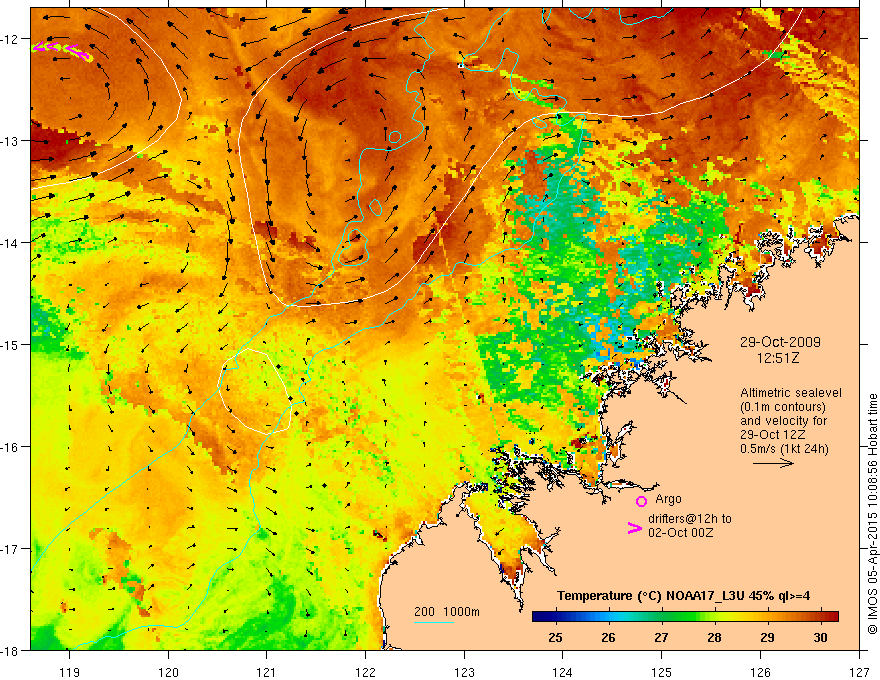Image resolution: width=880 pixels, height=680 pixels.
Task: Click the 'drifters@12h to' legend text
Action: click(x=690, y=518)
